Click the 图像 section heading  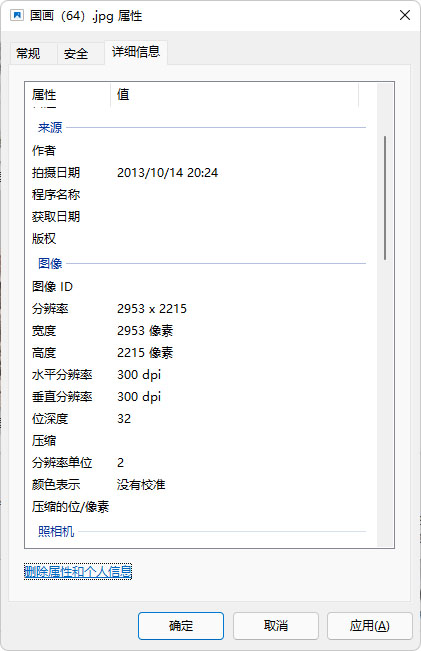coord(50,263)
